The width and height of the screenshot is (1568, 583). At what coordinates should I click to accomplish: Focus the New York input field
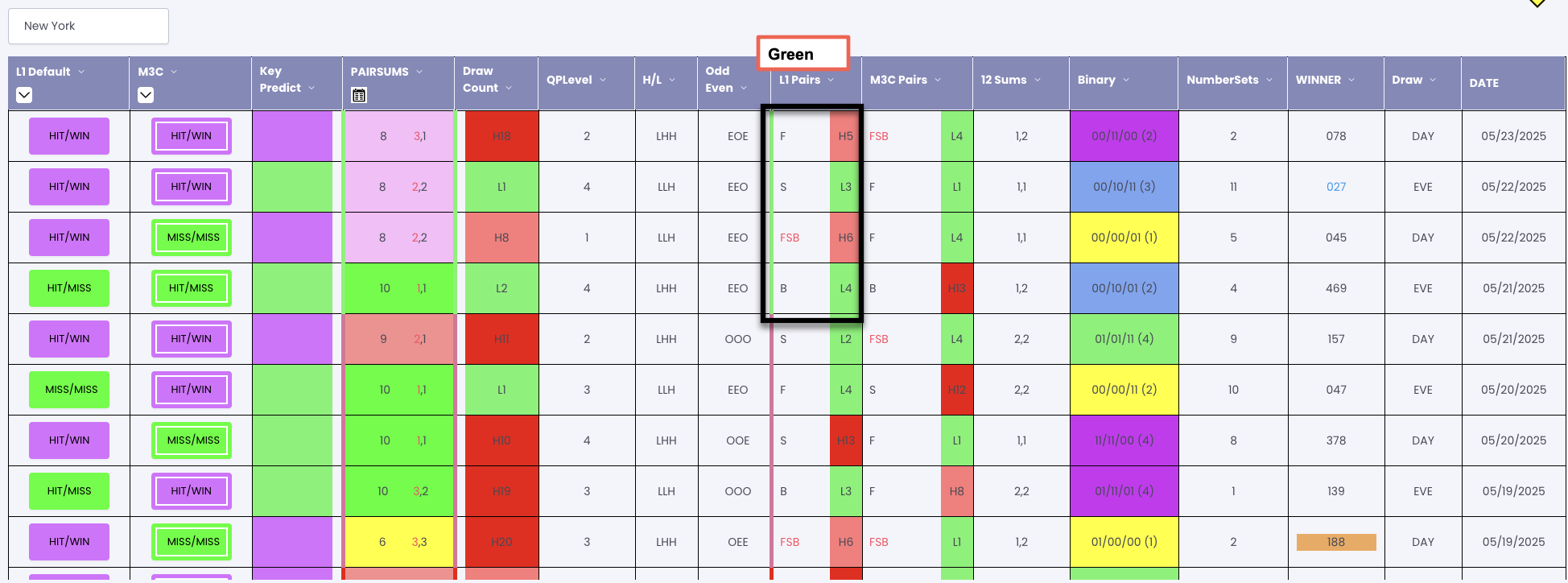click(89, 26)
